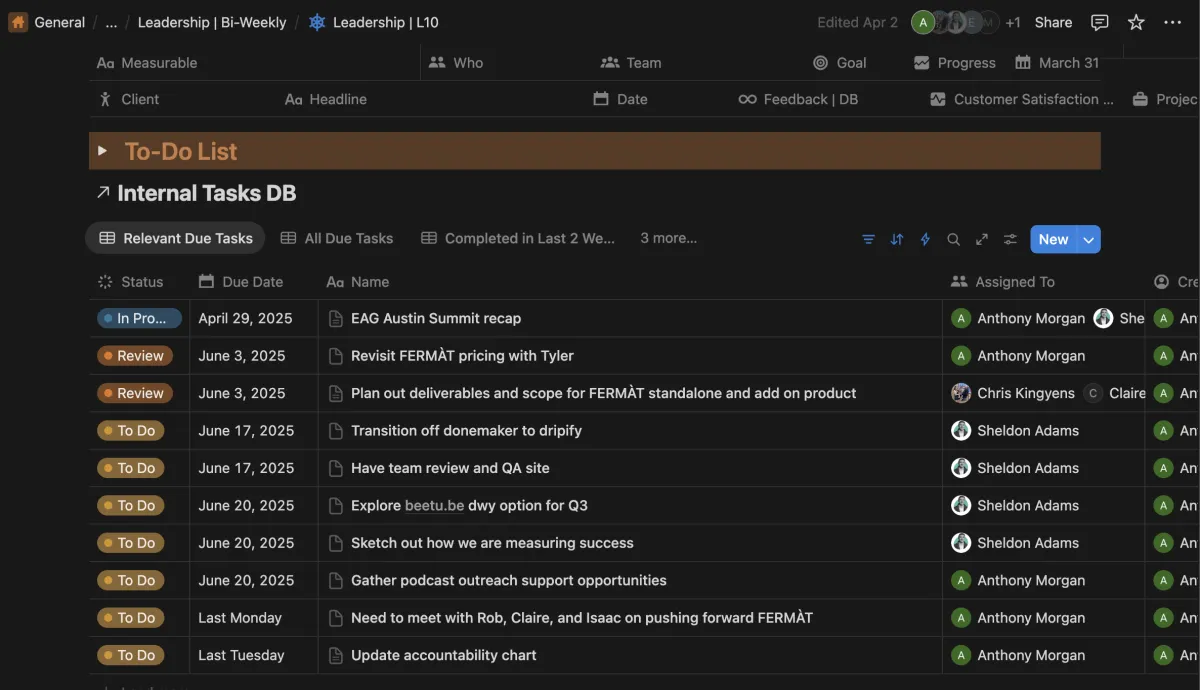The width and height of the screenshot is (1200, 690).
Task: Show the 3 more views menu
Action: 668,238
